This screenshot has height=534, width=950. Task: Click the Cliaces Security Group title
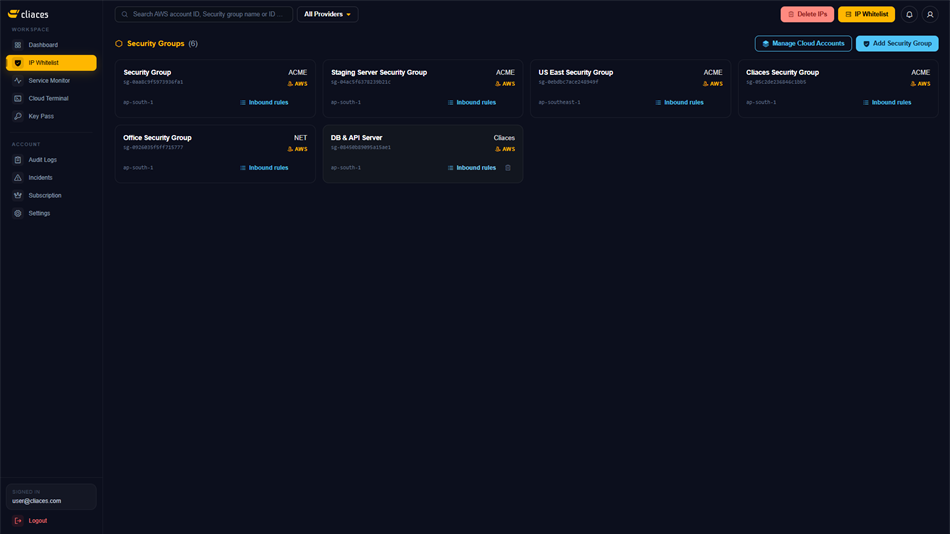tap(782, 72)
